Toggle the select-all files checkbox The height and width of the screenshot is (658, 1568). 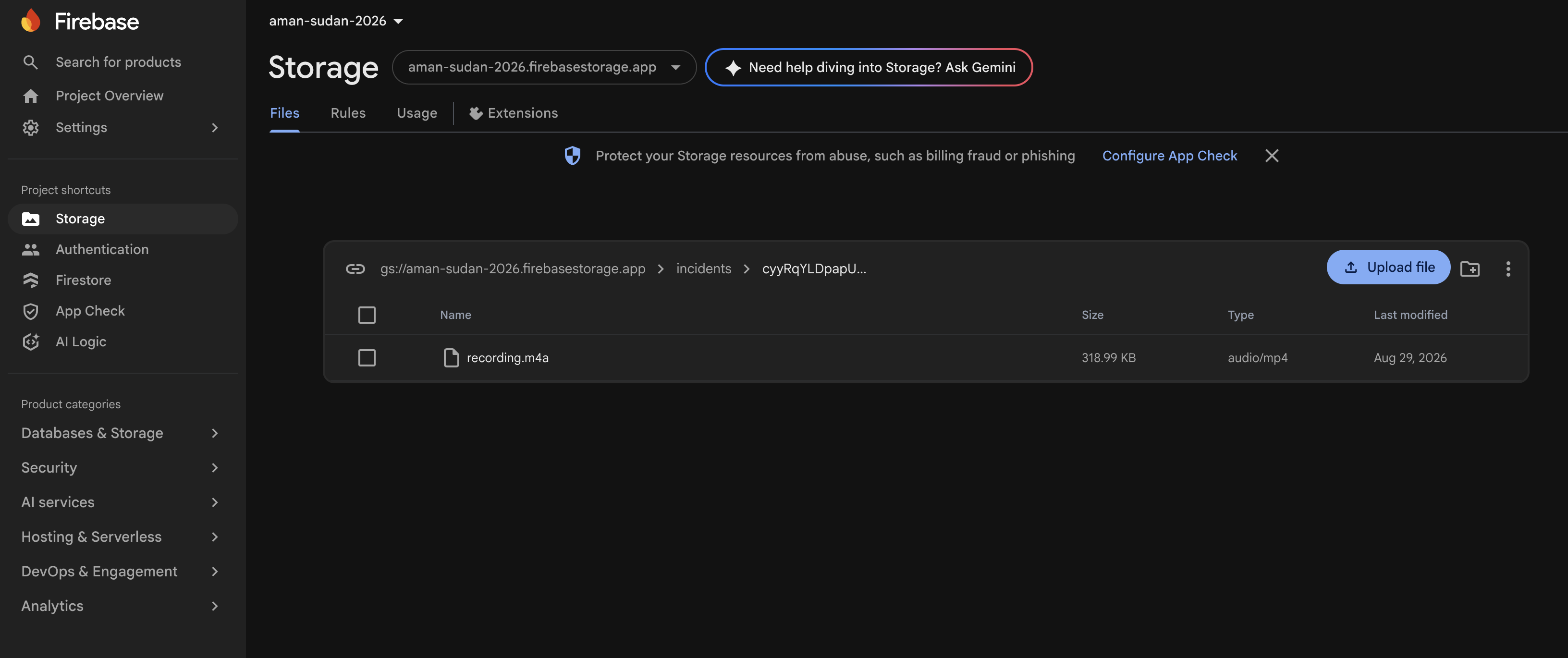tap(367, 315)
